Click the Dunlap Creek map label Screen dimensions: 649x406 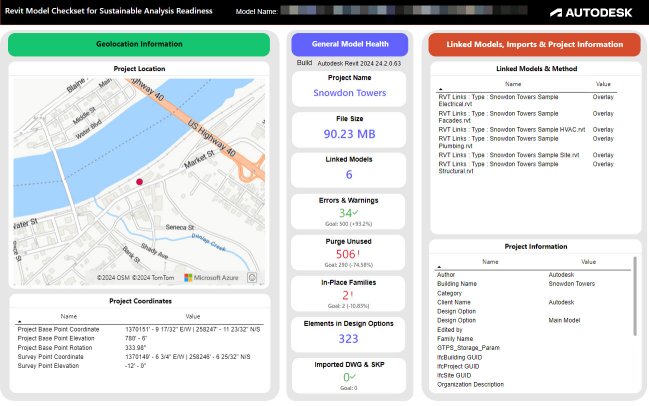click(208, 243)
